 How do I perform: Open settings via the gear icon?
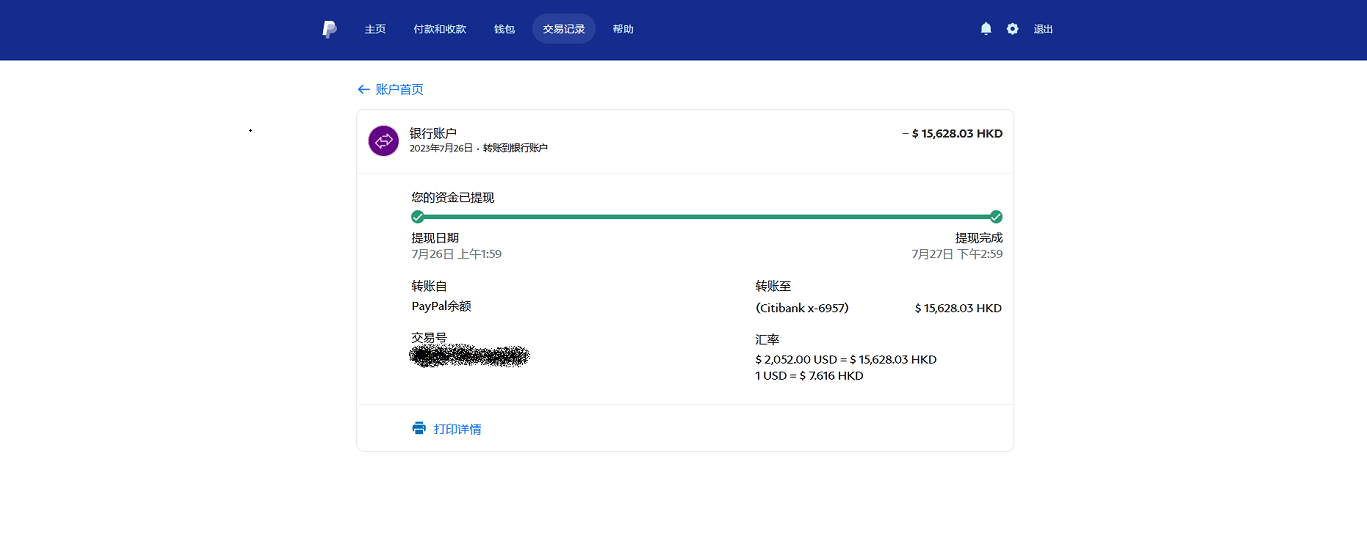point(1012,29)
